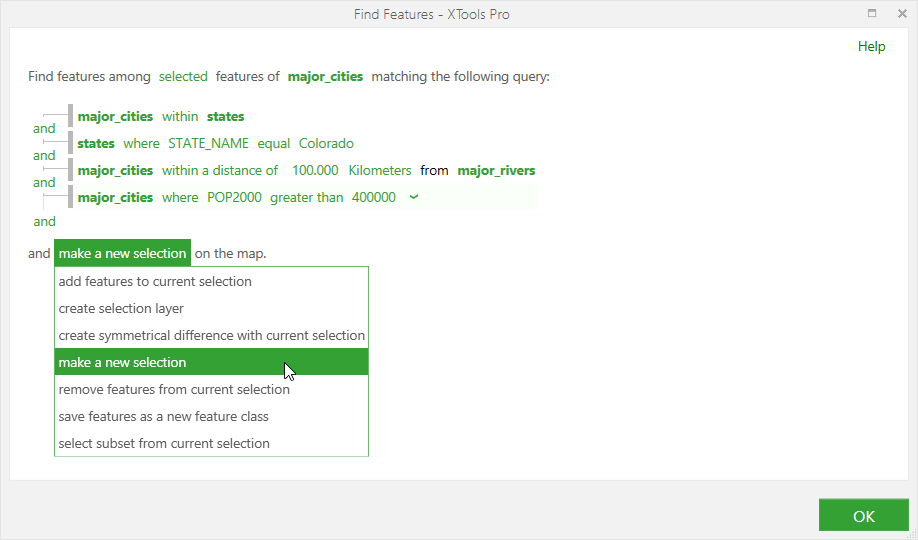This screenshot has width=918, height=540.
Task: Change 'within a distance of' operator
Action: click(x=220, y=170)
